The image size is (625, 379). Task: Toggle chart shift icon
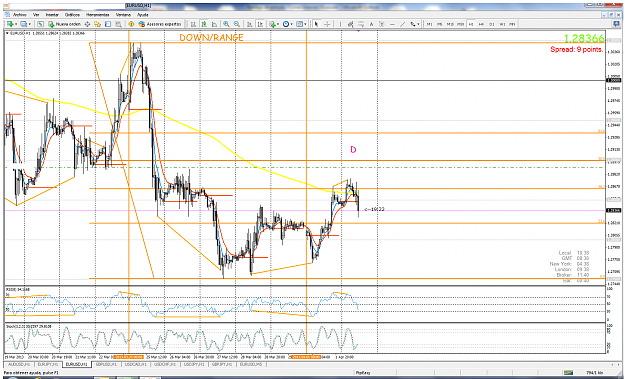[260, 24]
